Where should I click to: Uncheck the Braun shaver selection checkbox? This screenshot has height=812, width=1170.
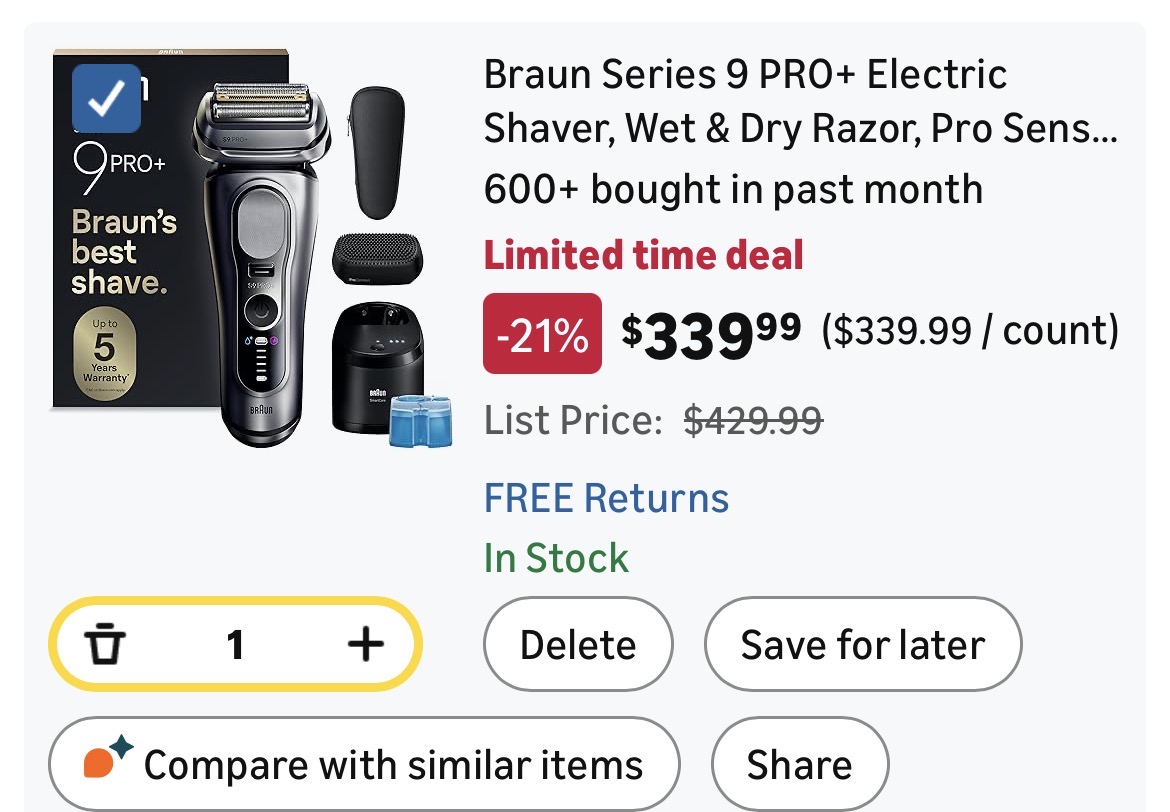point(107,98)
